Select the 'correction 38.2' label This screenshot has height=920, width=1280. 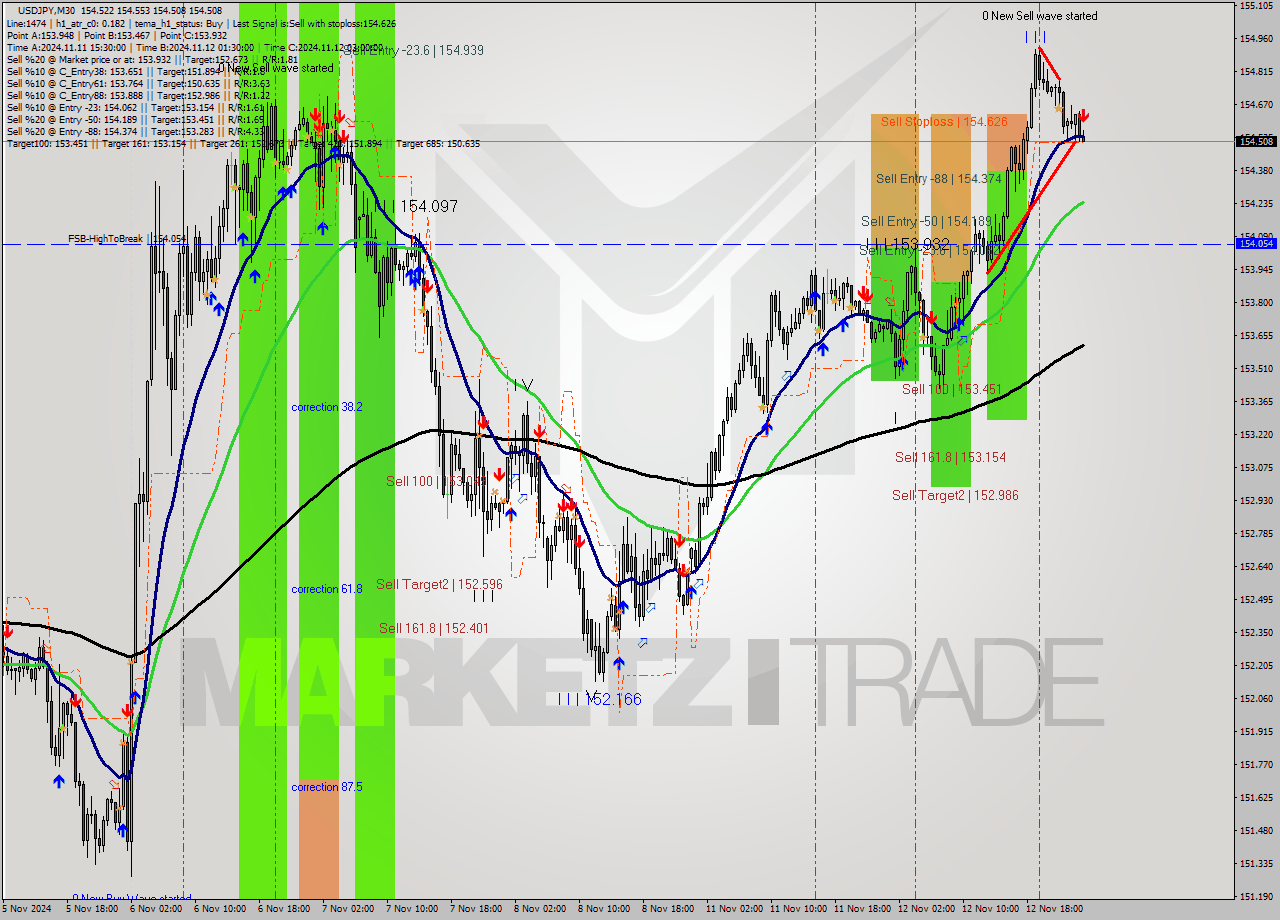[x=327, y=407]
